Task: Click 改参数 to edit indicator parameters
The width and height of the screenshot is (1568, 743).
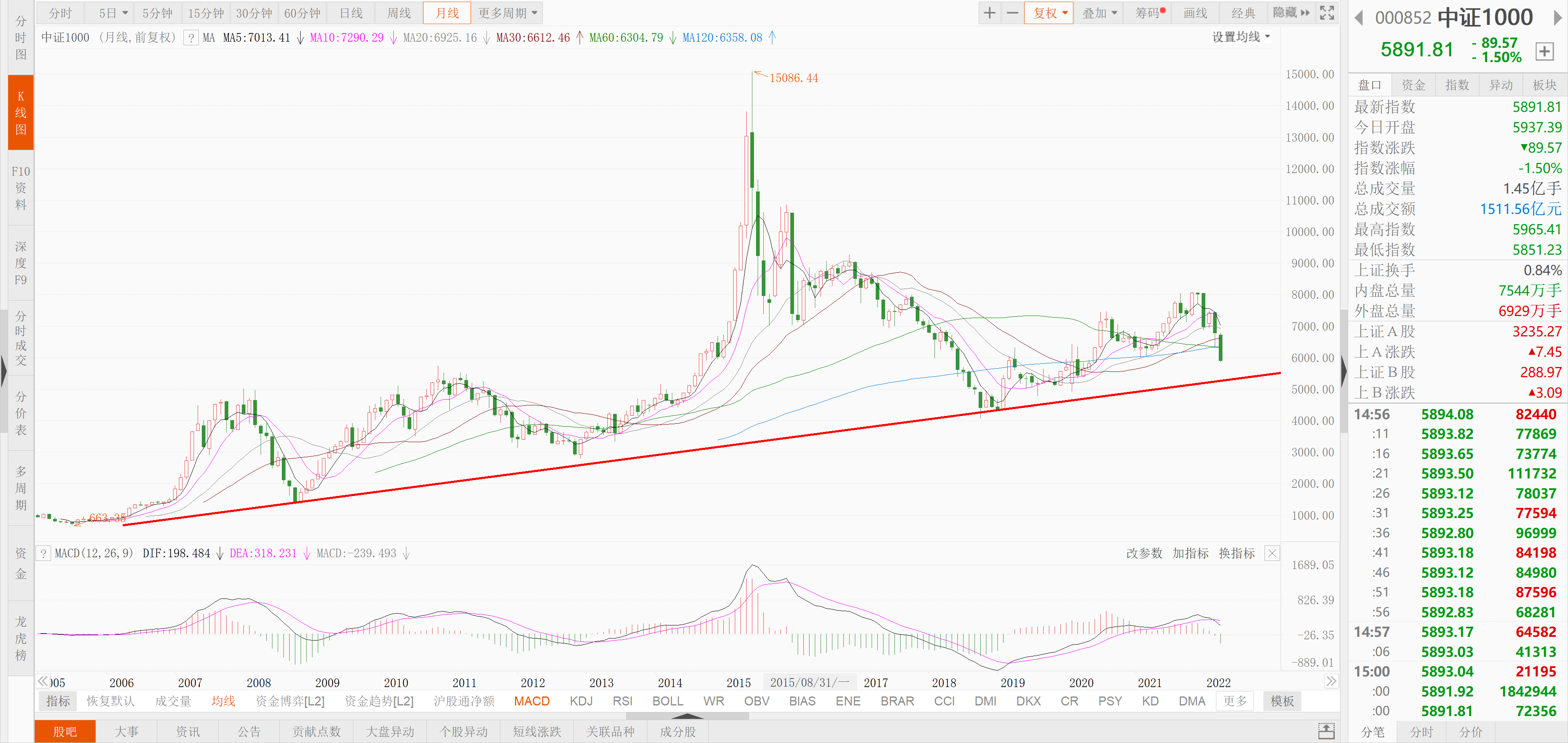Action: 1144,553
